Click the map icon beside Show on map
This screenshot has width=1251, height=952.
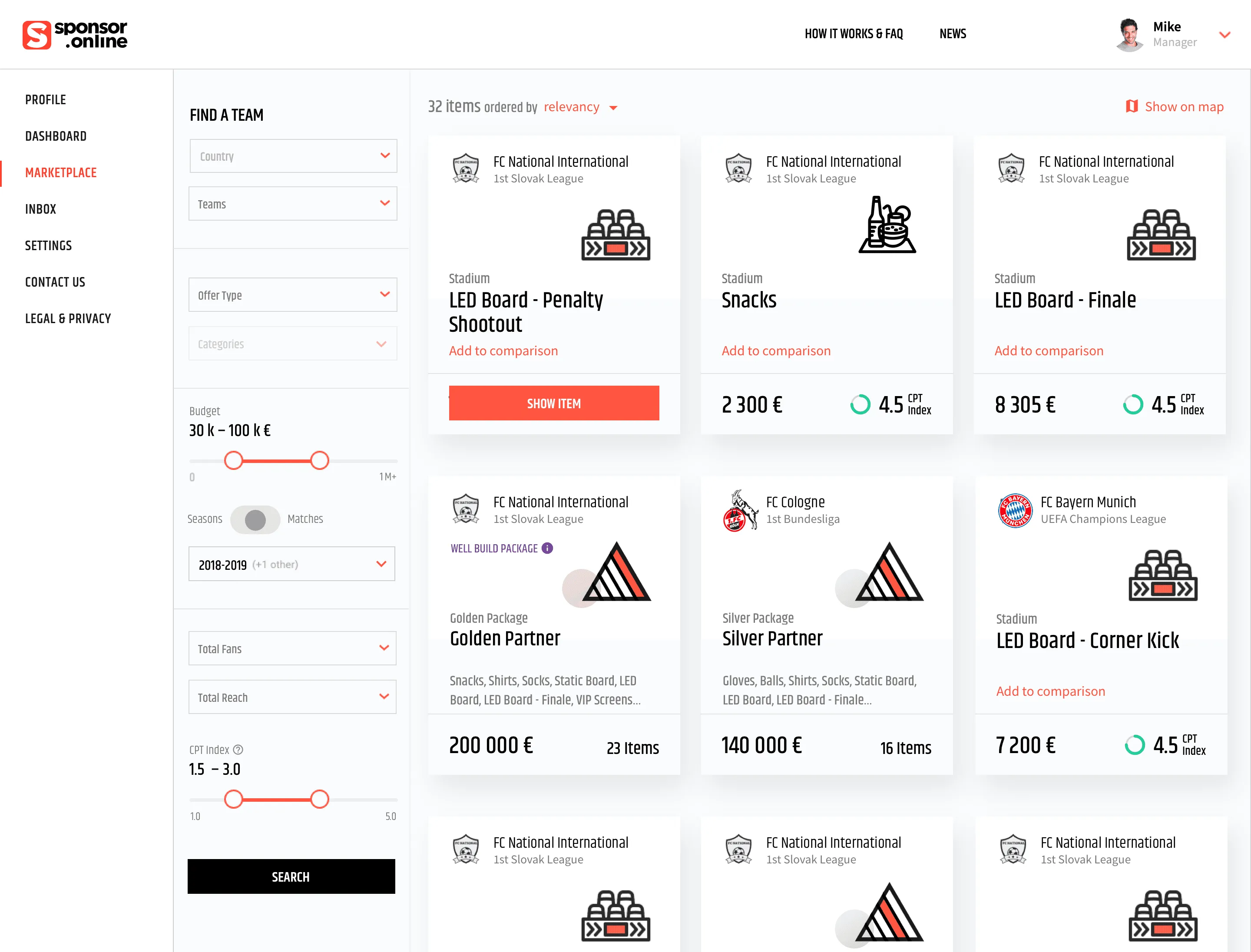[1132, 106]
